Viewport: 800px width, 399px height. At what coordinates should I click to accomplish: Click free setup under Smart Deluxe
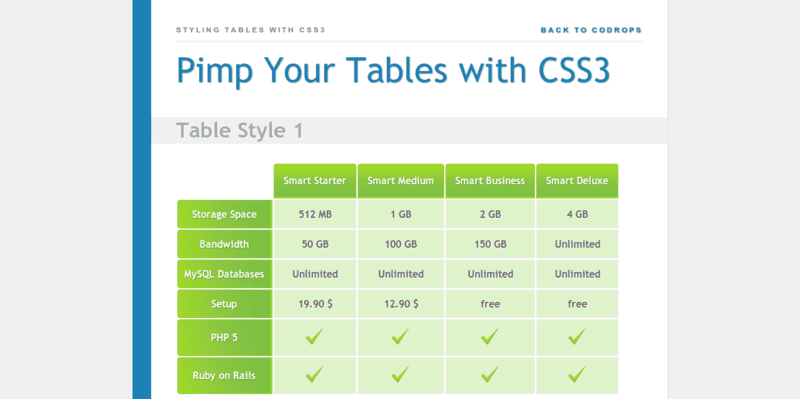click(x=577, y=304)
